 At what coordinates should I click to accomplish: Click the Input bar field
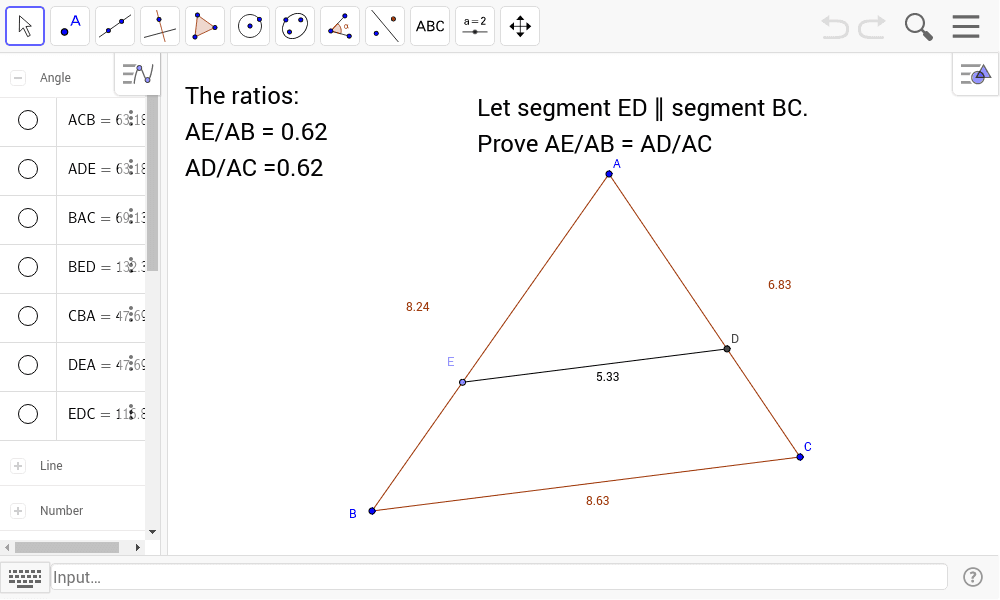499,577
